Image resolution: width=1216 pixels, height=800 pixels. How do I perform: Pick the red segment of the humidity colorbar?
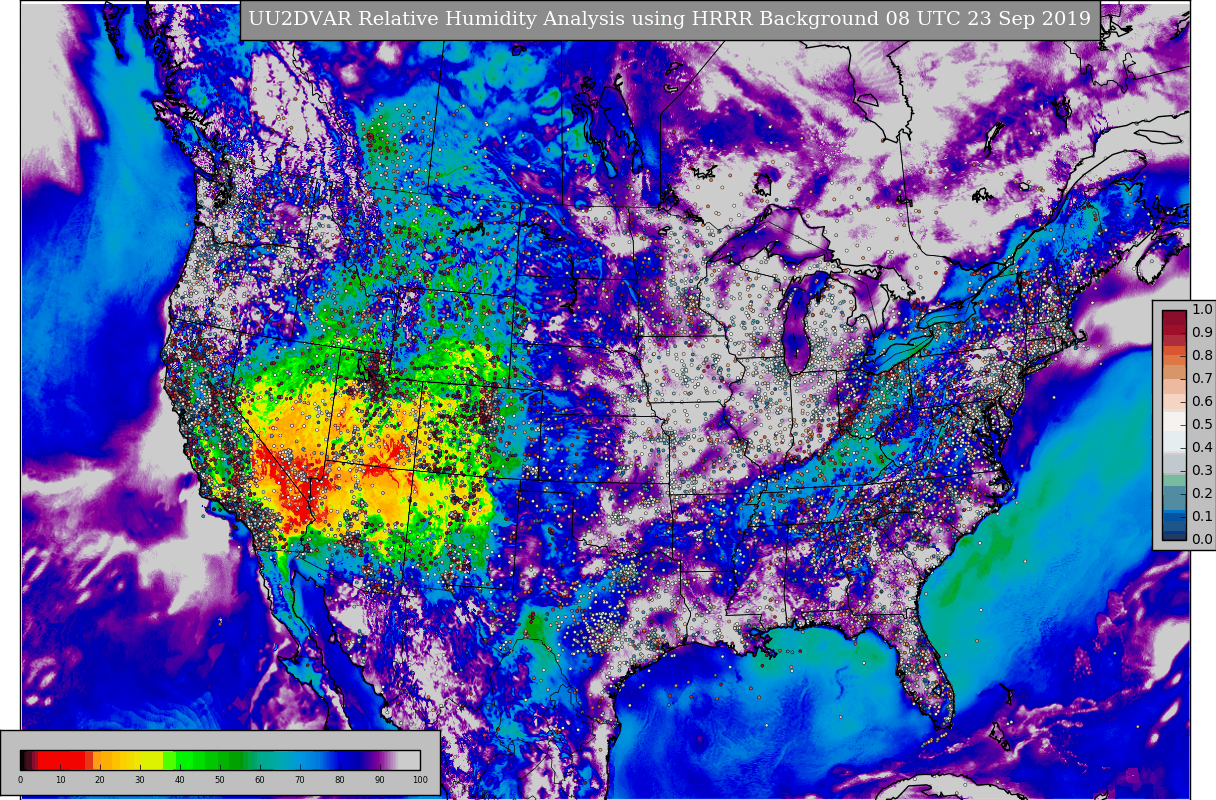click(62, 759)
